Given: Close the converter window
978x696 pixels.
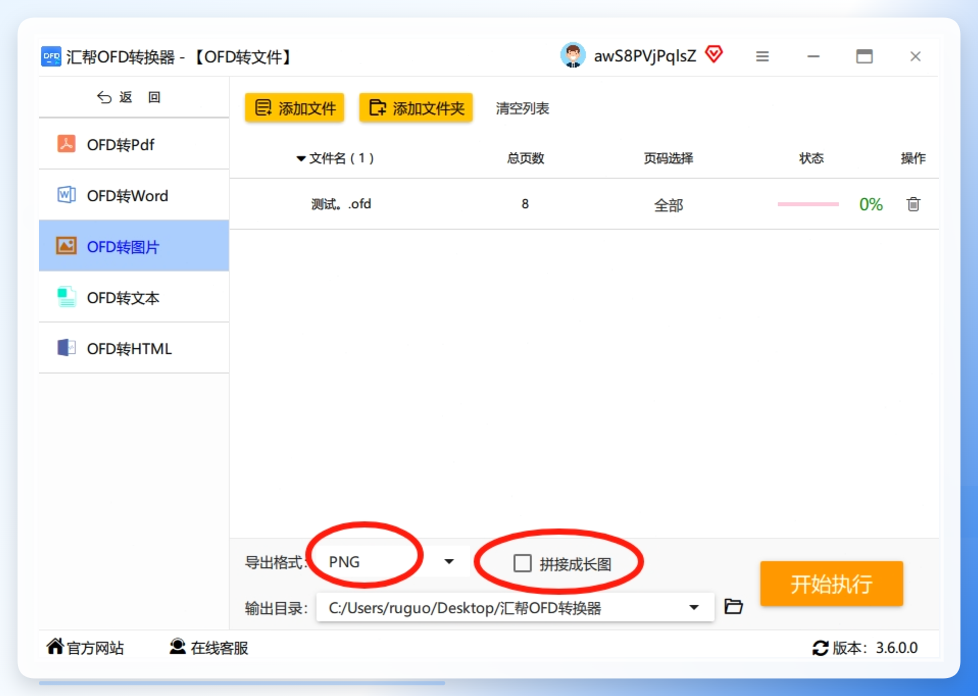Looking at the screenshot, I should click(x=915, y=56).
